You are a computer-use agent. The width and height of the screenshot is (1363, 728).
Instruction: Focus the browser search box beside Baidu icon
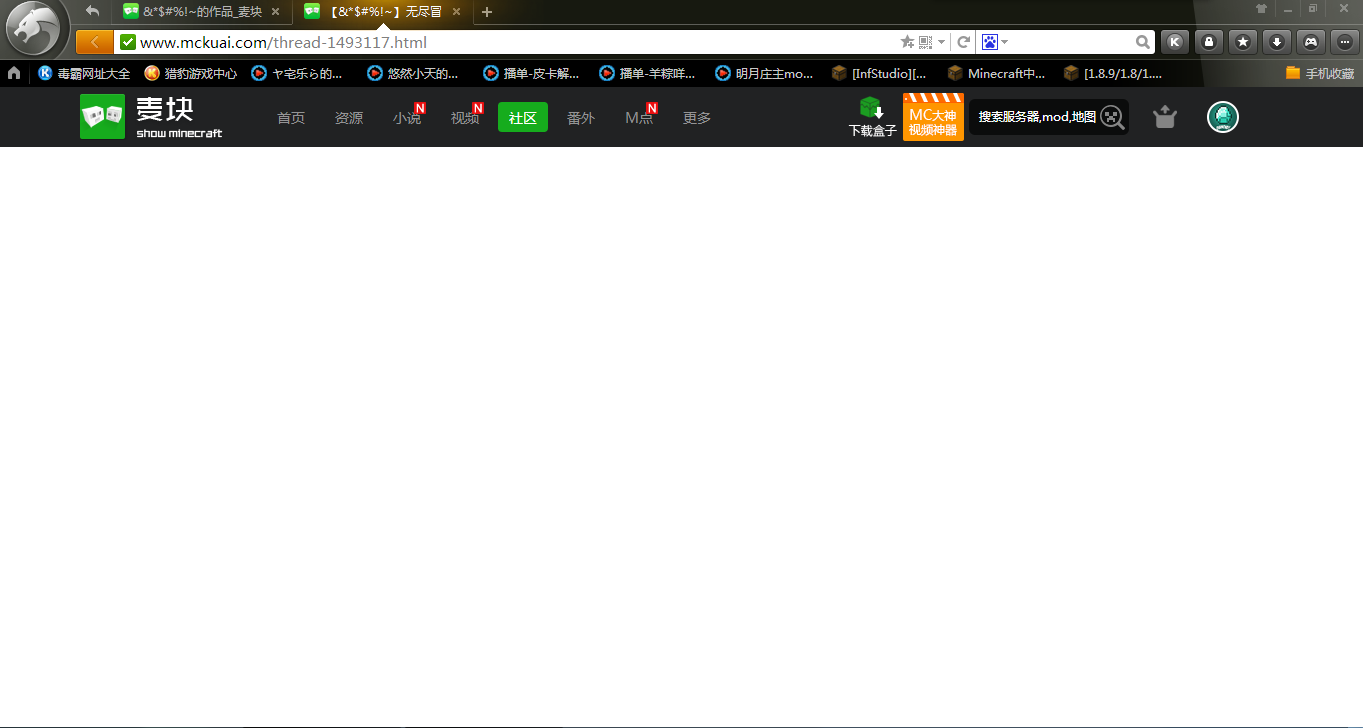coord(1072,42)
